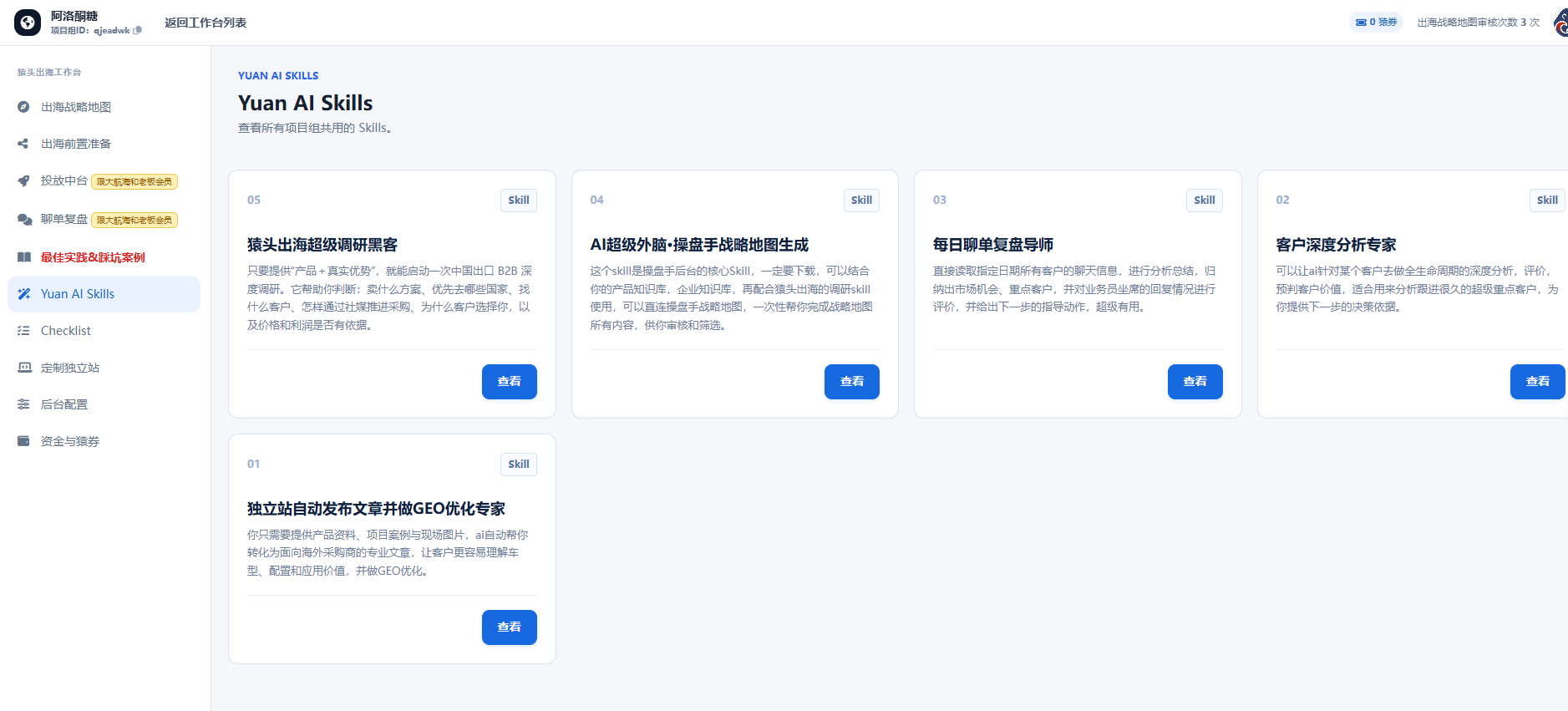View the 客户深度分析专家 skill
This screenshot has height=711, width=1568.
1538,382
